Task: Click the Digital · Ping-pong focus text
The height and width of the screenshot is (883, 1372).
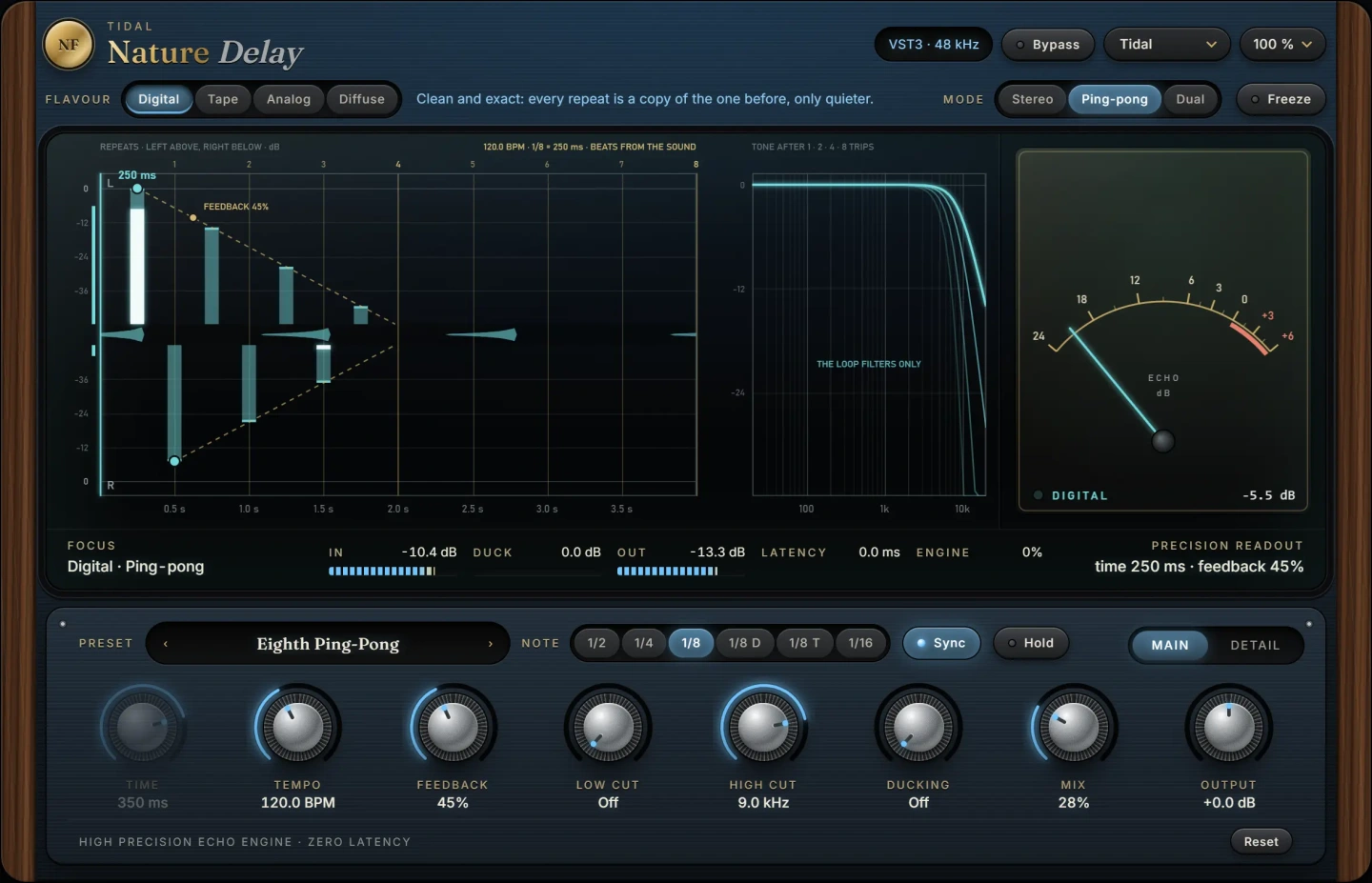Action: pyautogui.click(x=135, y=567)
